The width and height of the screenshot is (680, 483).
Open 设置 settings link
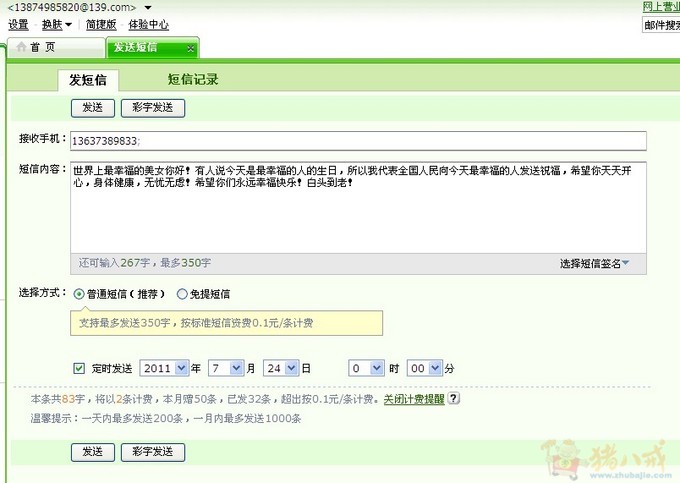click(18, 25)
